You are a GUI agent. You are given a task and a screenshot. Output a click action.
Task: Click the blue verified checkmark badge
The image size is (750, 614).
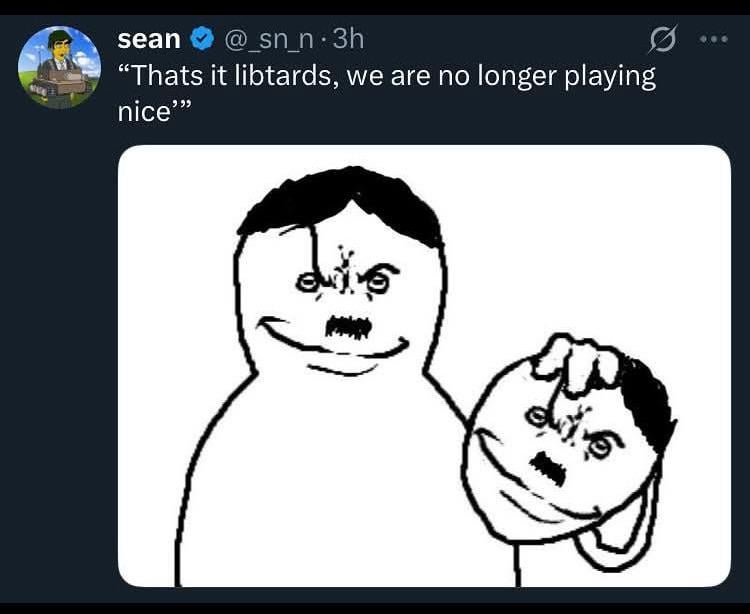coord(202,39)
